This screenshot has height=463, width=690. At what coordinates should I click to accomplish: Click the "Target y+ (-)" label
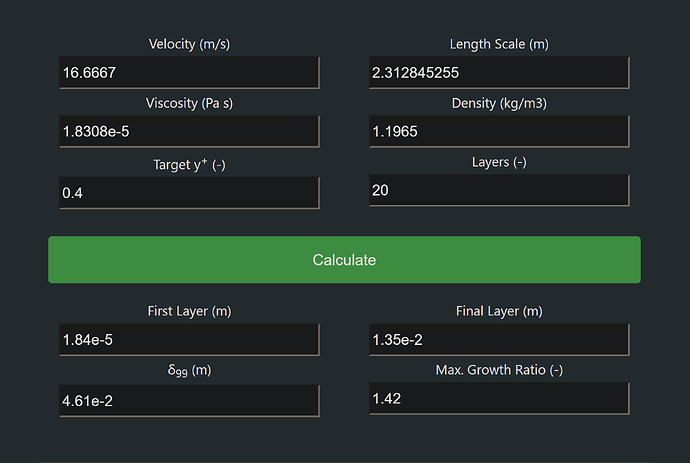pyautogui.click(x=190, y=164)
